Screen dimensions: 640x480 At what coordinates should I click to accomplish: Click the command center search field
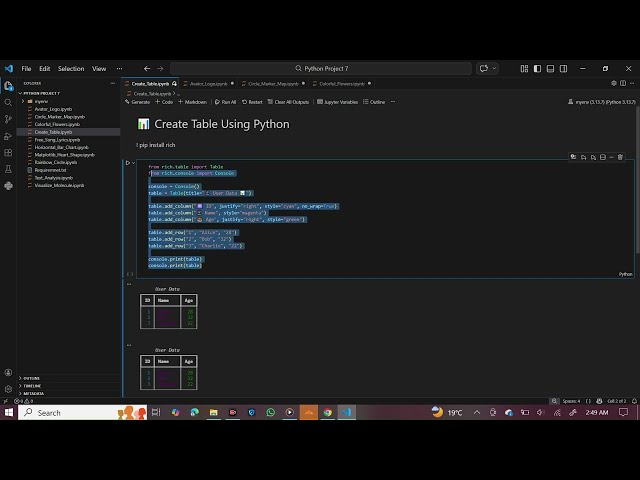tap(321, 69)
